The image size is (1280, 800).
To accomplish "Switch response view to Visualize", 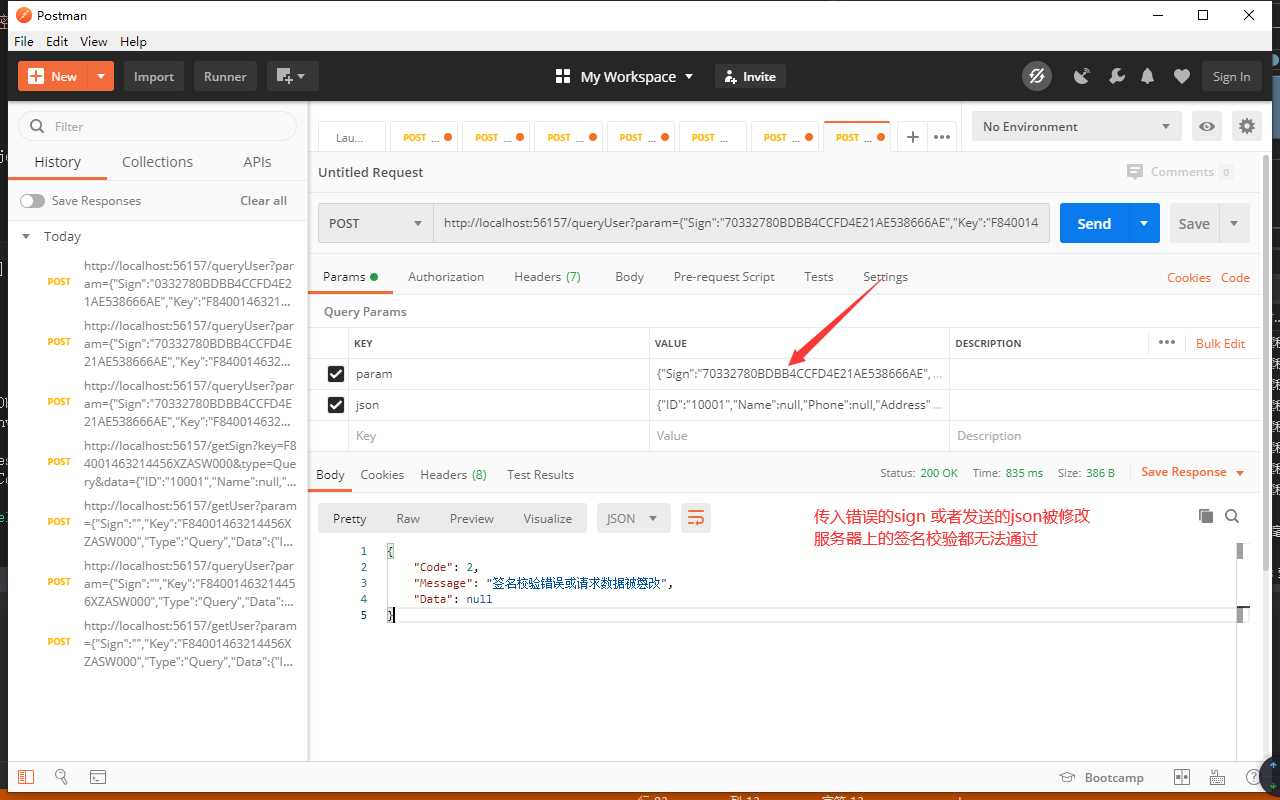I will pos(548,518).
